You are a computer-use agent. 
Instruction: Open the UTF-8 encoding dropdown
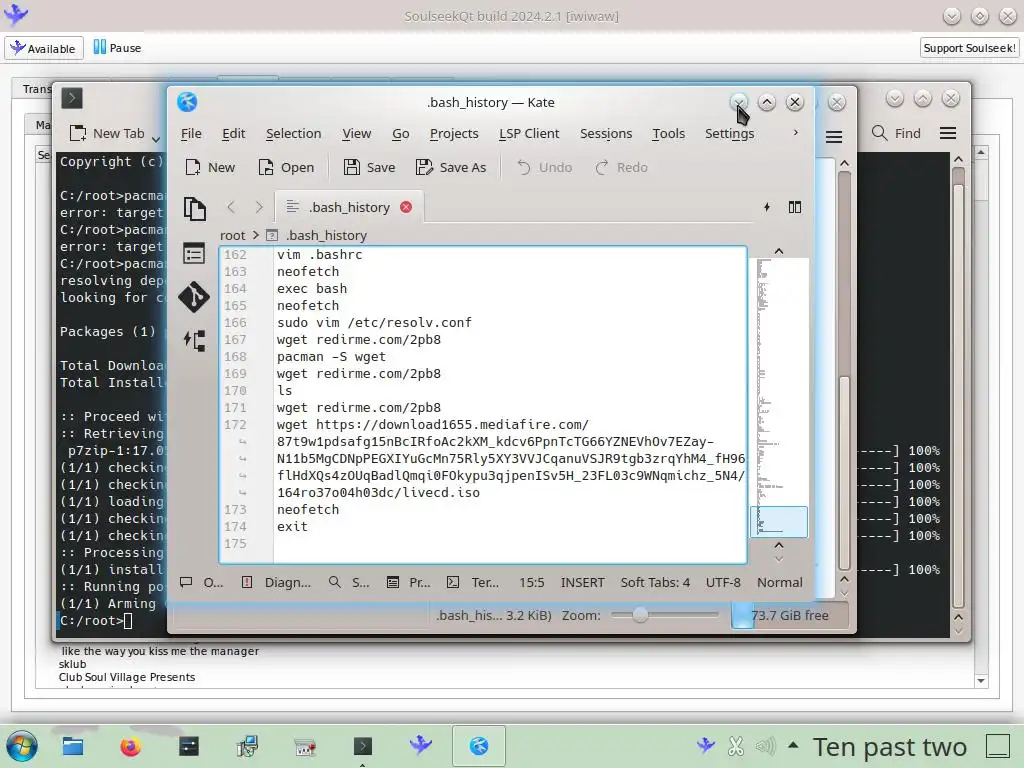(723, 582)
